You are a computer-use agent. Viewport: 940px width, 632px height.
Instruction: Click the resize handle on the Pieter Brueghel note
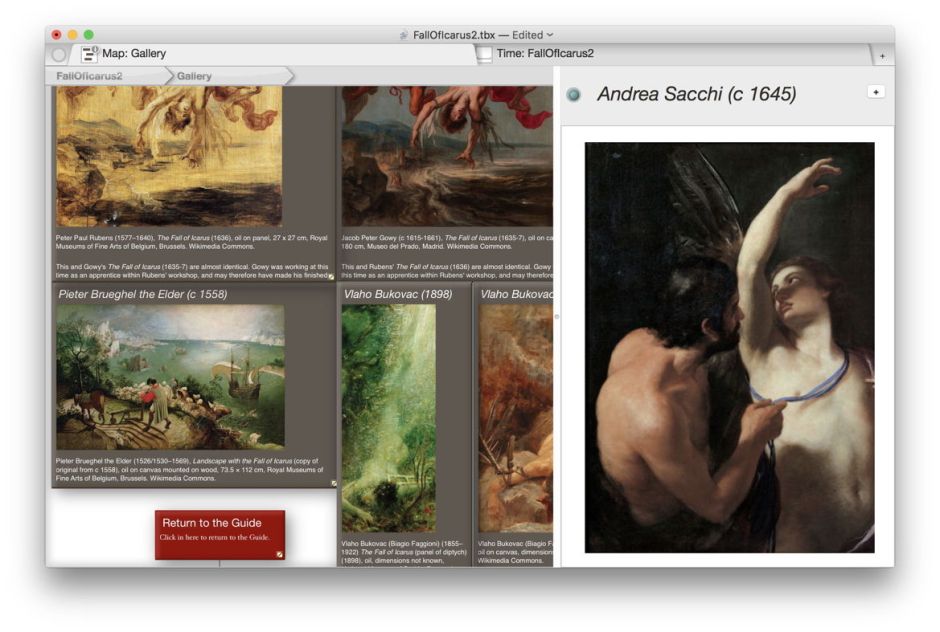coord(333,483)
